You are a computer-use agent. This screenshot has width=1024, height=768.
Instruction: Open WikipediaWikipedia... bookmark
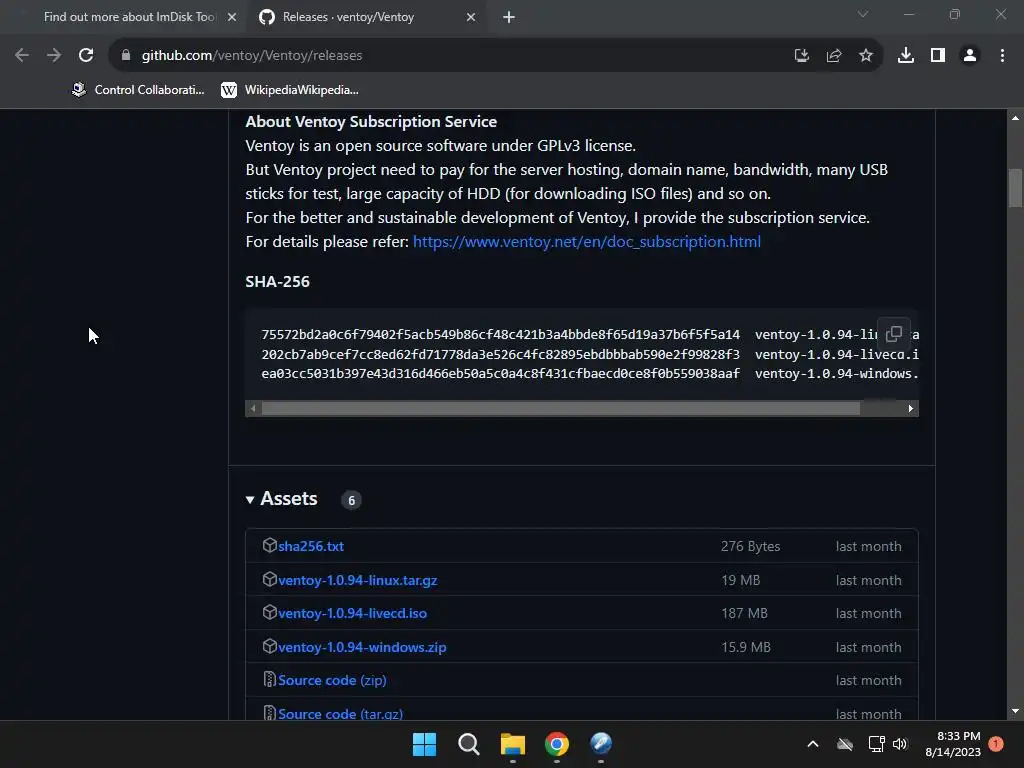point(289,90)
